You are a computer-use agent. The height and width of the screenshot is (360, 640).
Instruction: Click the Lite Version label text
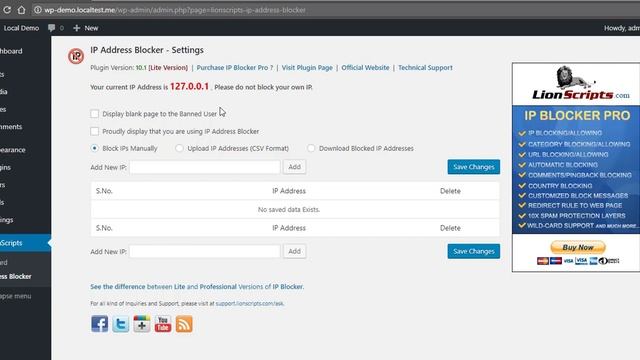point(168,68)
